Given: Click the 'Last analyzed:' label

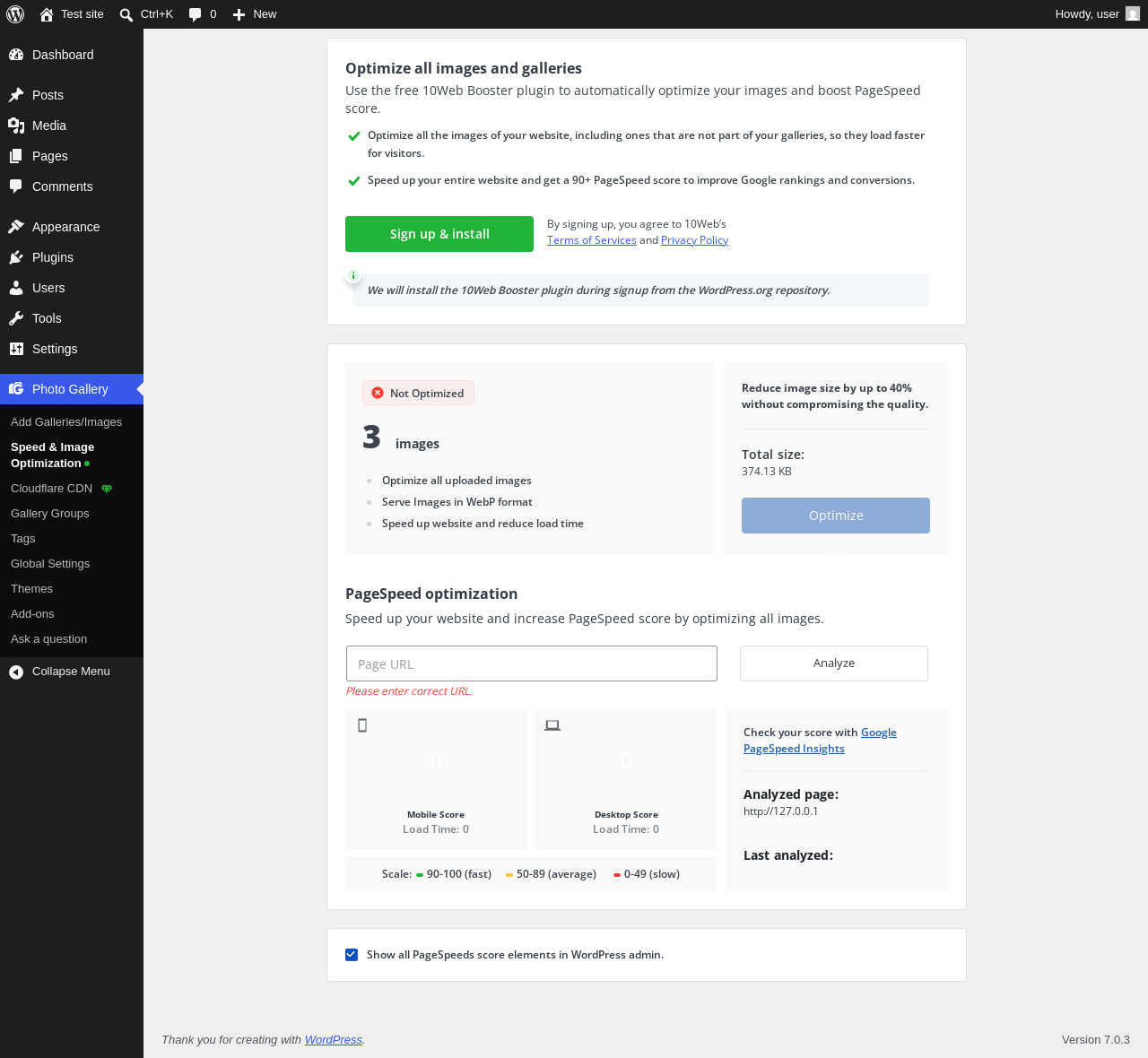Looking at the screenshot, I should pos(788,855).
